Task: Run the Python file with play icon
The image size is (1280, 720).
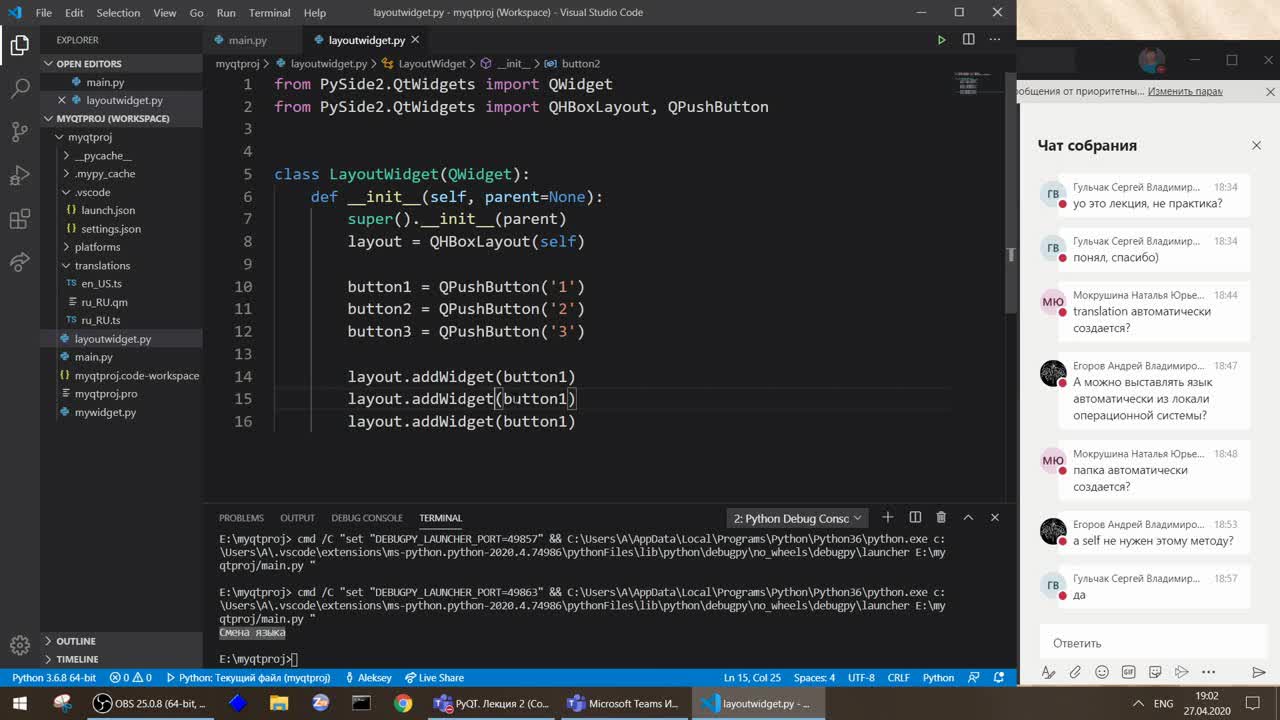Action: tap(941, 40)
